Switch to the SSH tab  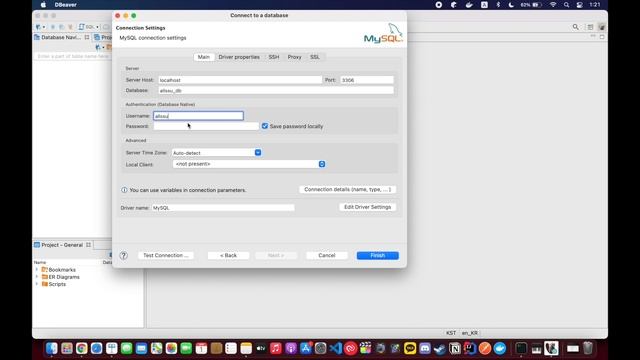(x=274, y=57)
